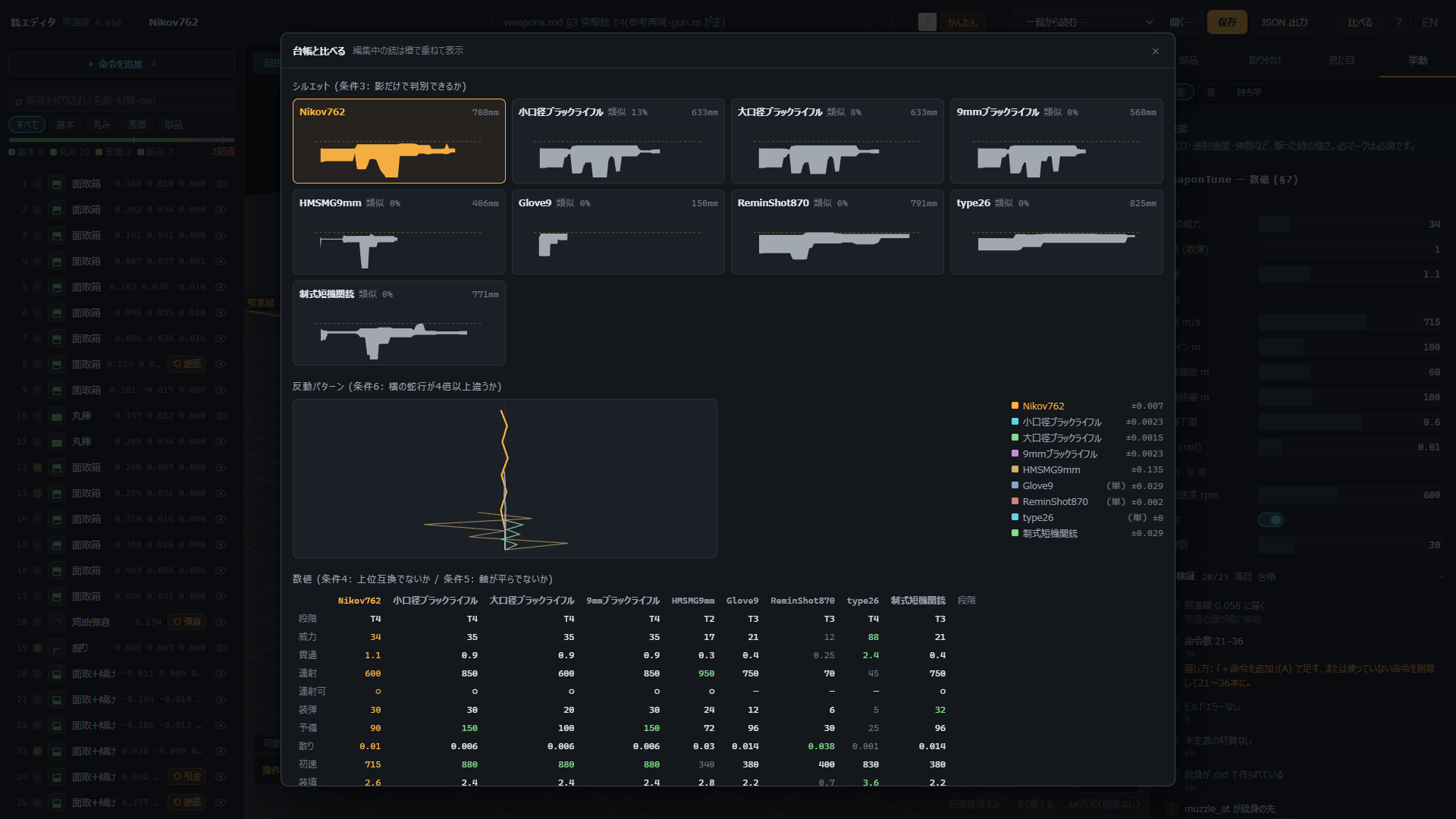1456x819 pixels.
Task: Toggle visibility eye of row 1 面取箱
Action: (221, 184)
